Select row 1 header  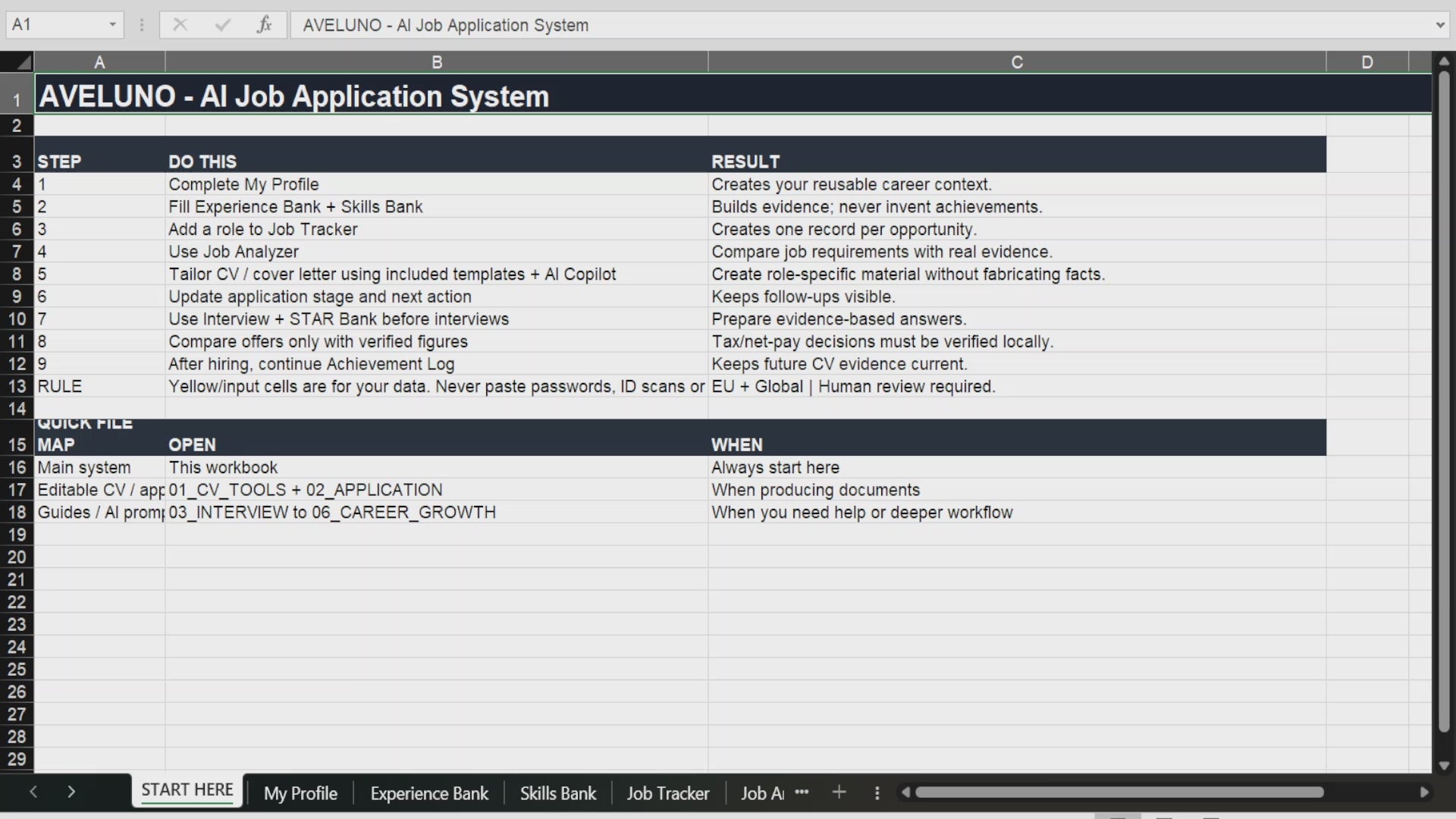pos(17,94)
